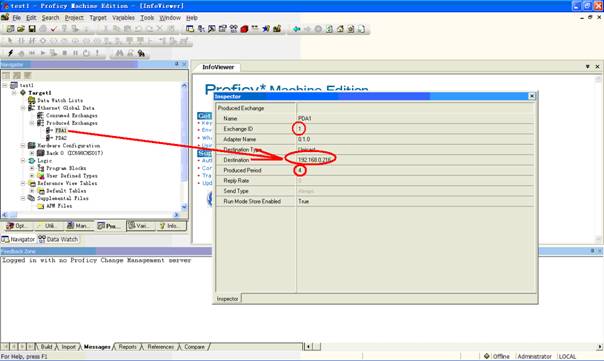Screen dimensions: 604x361
Task: Expand the Program Blocks tree node
Action: [32, 168]
